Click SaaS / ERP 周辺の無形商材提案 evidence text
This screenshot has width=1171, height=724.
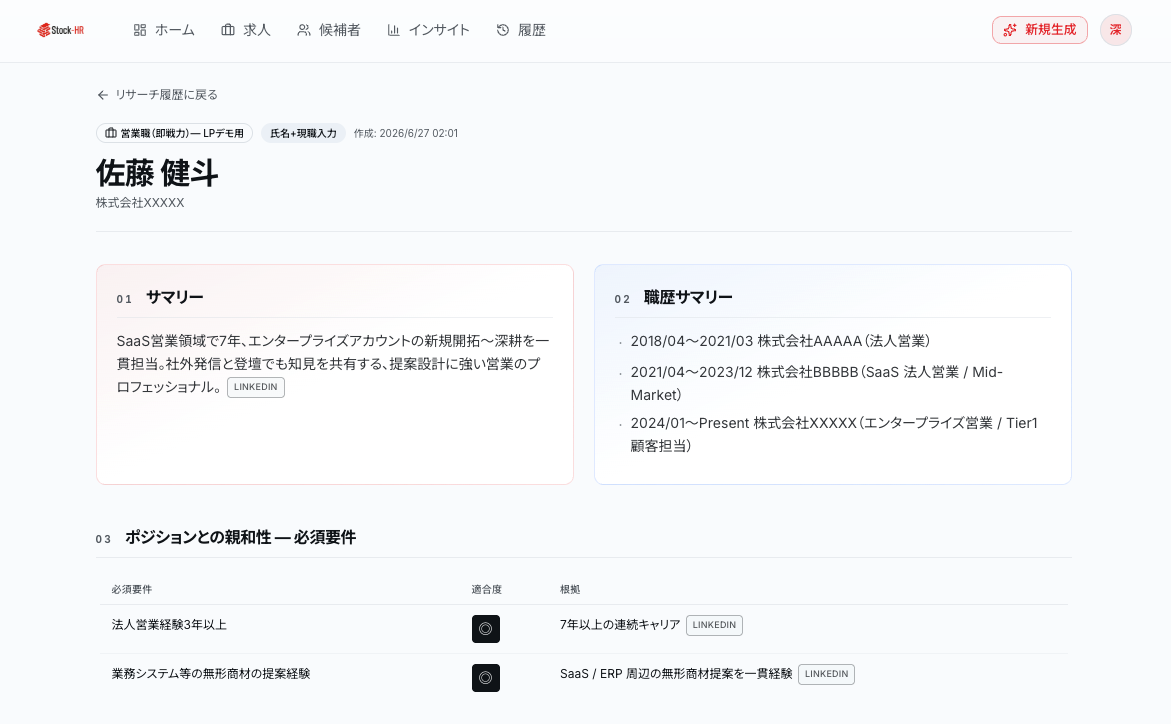coord(676,673)
